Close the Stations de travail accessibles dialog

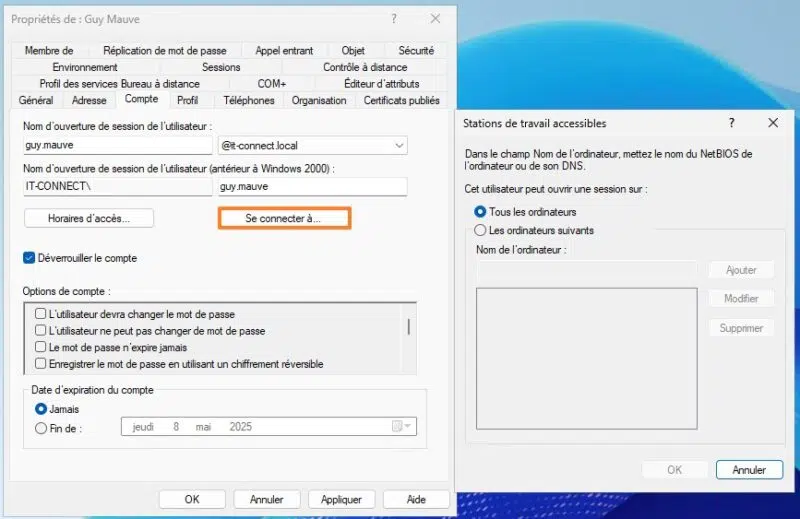tap(773, 122)
